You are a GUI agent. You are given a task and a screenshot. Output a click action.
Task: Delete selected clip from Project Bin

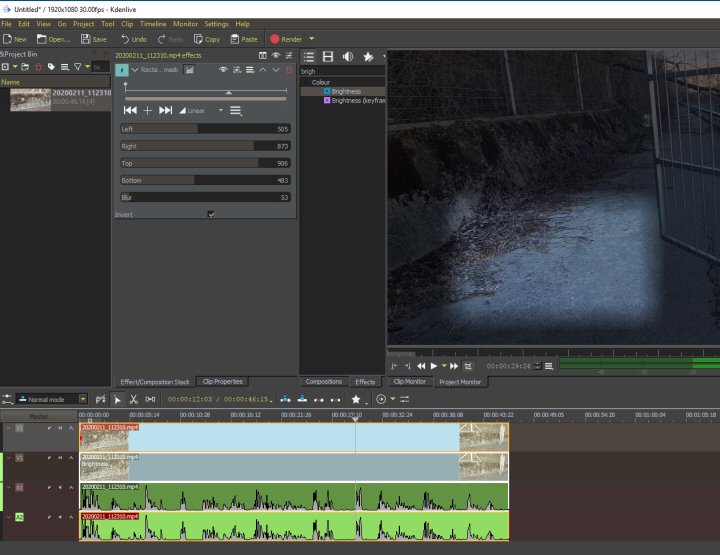(39, 67)
